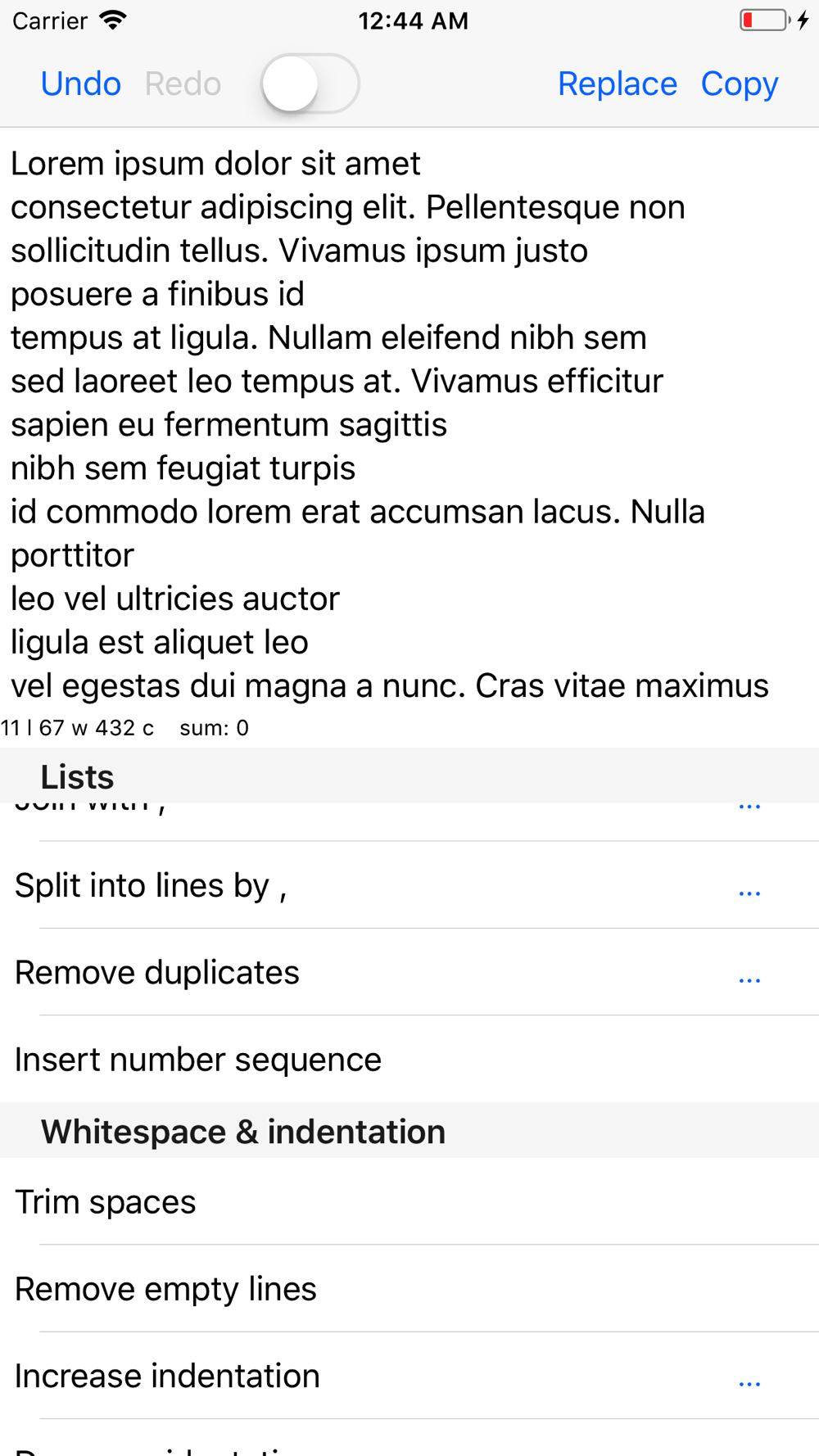The width and height of the screenshot is (819, 1456).
Task: Tap the greyed-out Redo button
Action: [183, 84]
